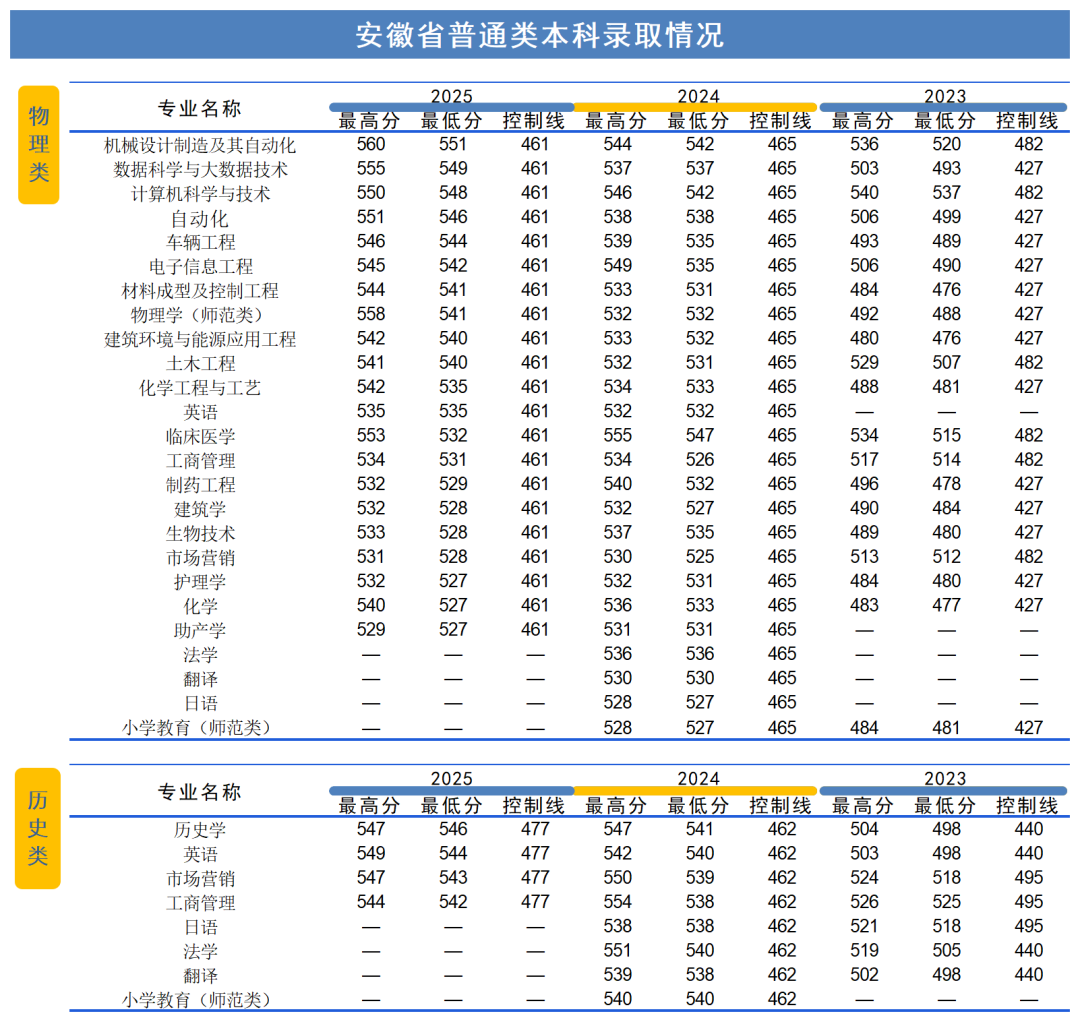Click the 车辆工程 row label
Viewport: 1080px width, 1022px height.
(x=200, y=242)
